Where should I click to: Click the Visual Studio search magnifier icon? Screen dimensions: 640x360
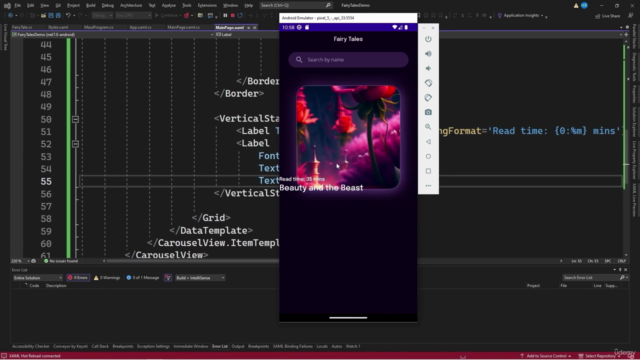pyautogui.click(x=328, y=5)
